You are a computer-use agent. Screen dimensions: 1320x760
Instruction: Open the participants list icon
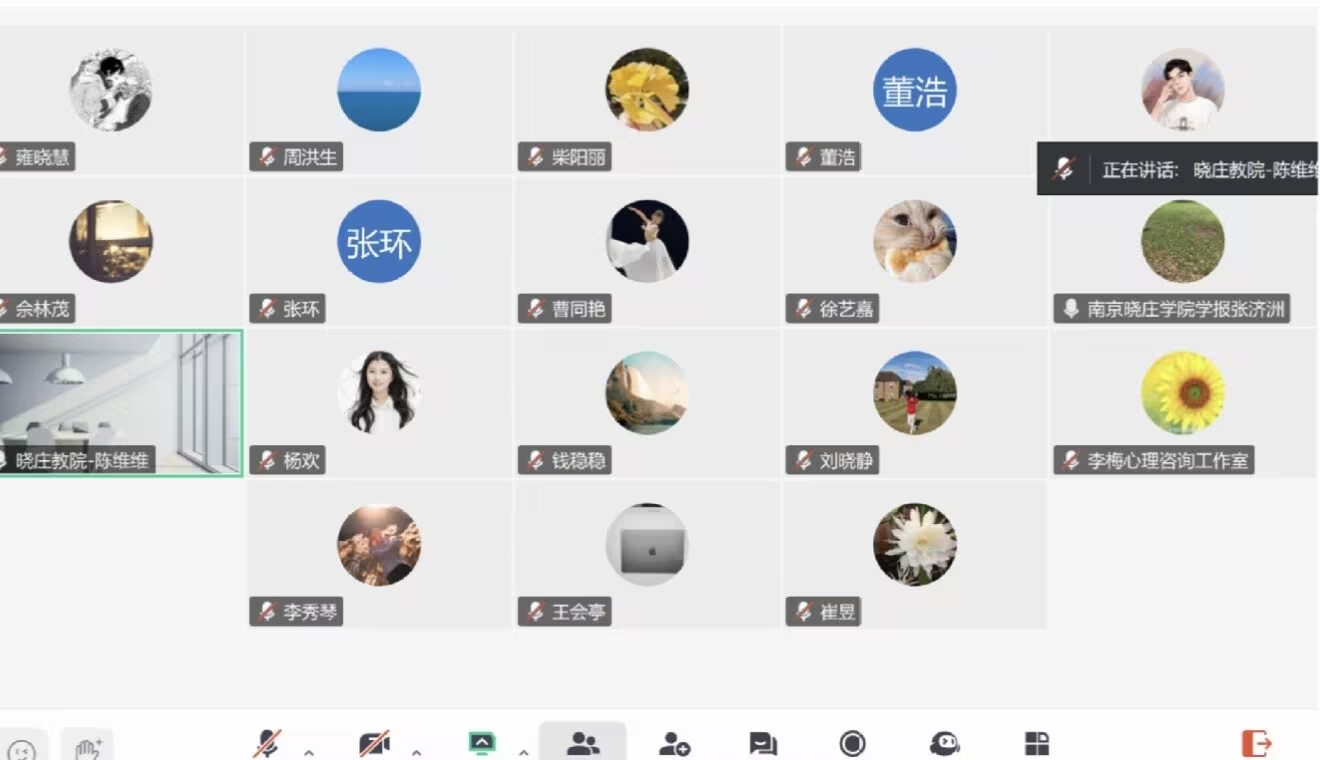583,743
